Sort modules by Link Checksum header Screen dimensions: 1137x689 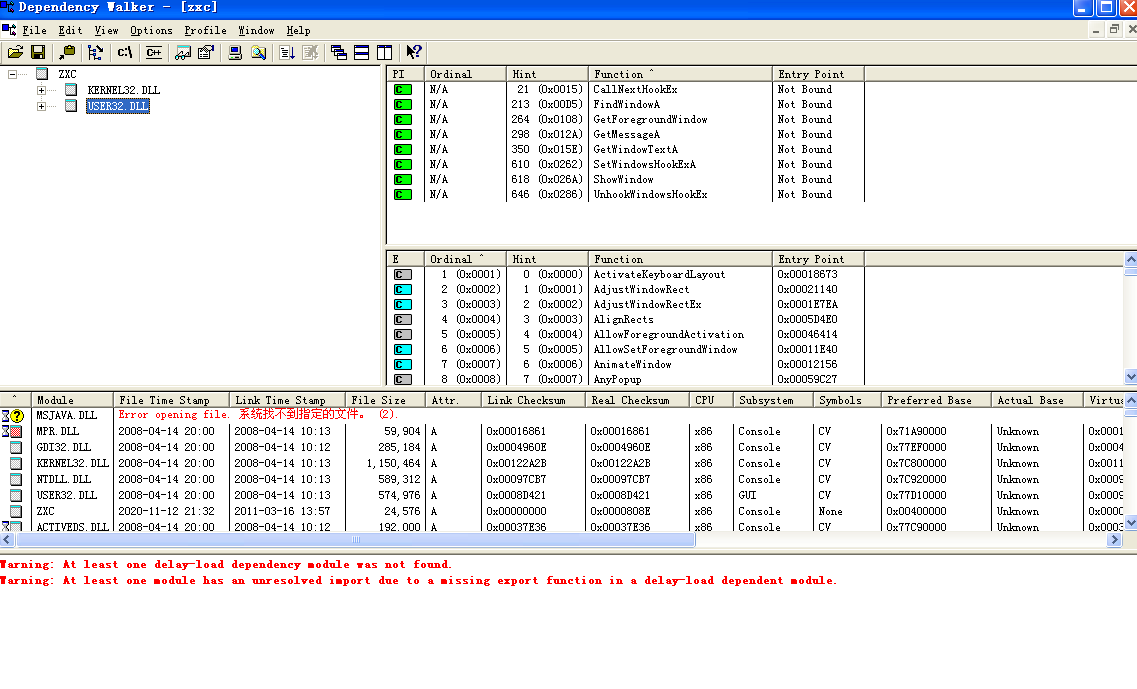[533, 400]
